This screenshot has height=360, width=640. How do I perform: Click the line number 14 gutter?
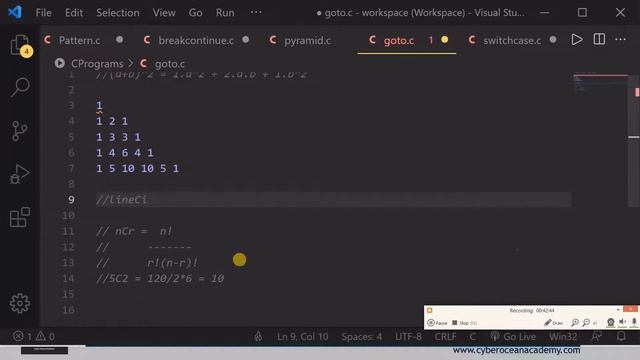(x=68, y=278)
